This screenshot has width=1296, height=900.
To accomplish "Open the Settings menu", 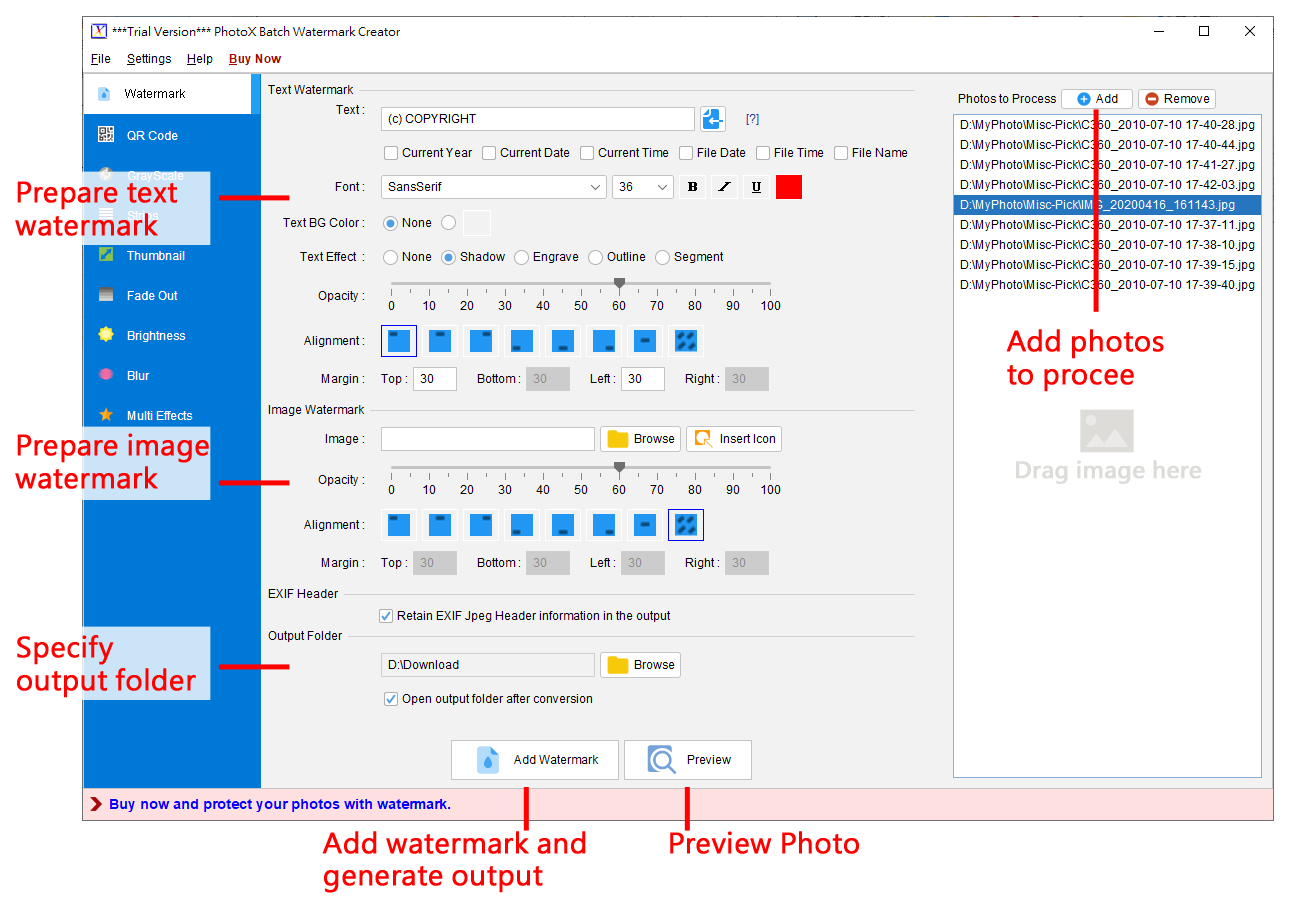I will (149, 59).
